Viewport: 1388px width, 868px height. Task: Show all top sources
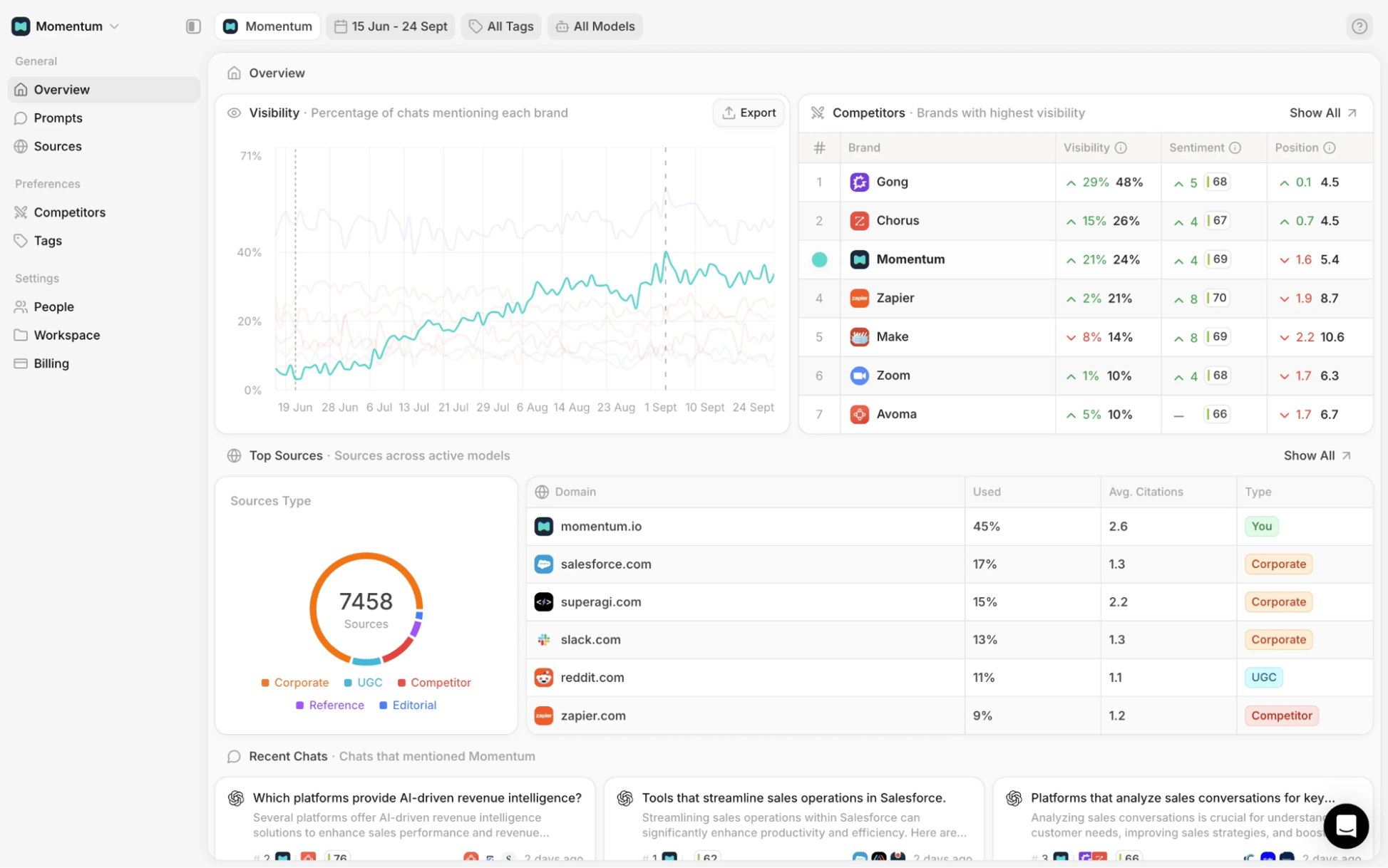[x=1317, y=455]
